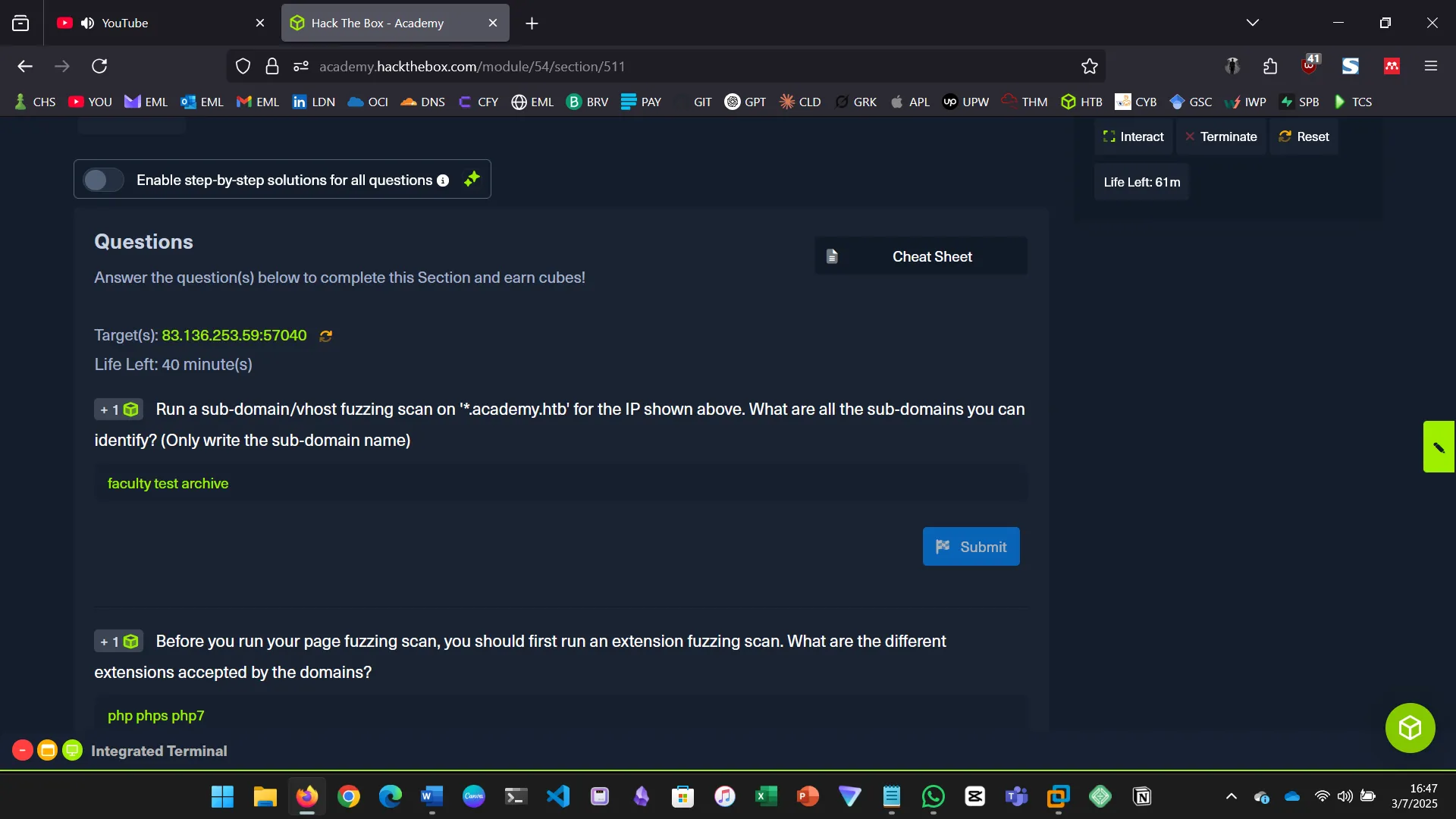Open the GPT bookmark shortcut
This screenshot has width=1456, height=819.
(x=745, y=102)
